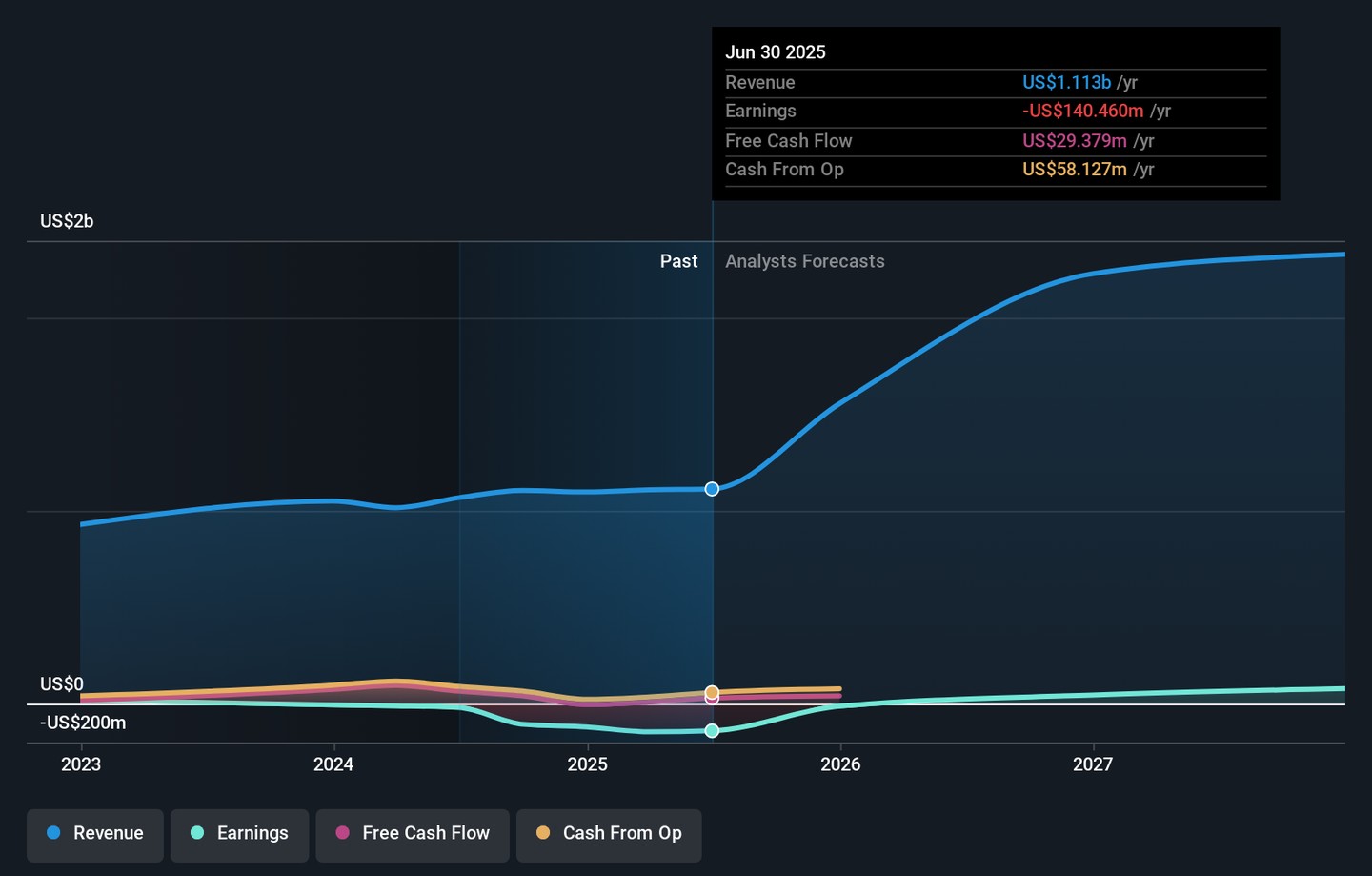Toggle the Revenue series legend button

95,833
